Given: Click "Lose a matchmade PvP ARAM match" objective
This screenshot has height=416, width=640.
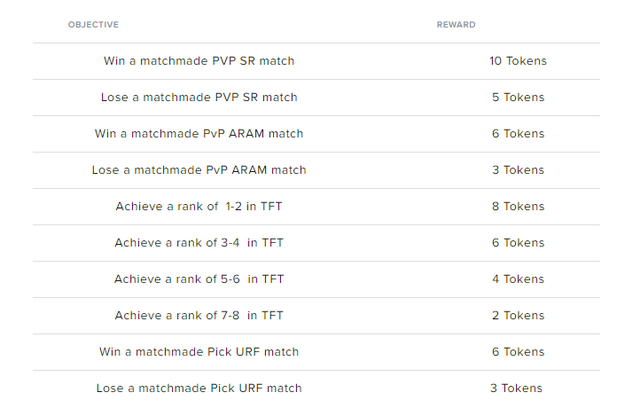Looking at the screenshot, I should point(199,170).
